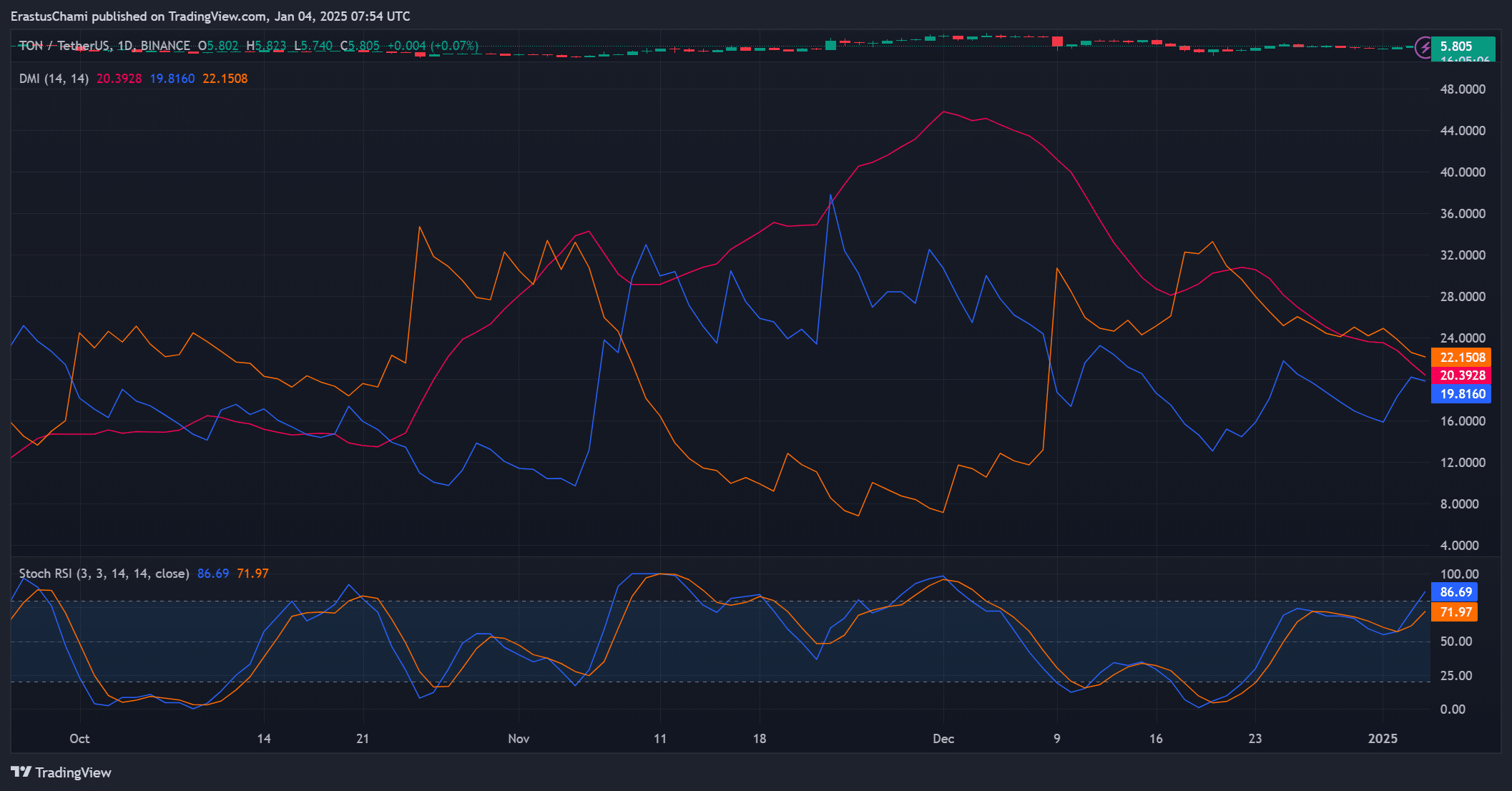Select the Stoch RSI indicator legend title
Viewport: 1512px width, 791px height.
tap(104, 574)
